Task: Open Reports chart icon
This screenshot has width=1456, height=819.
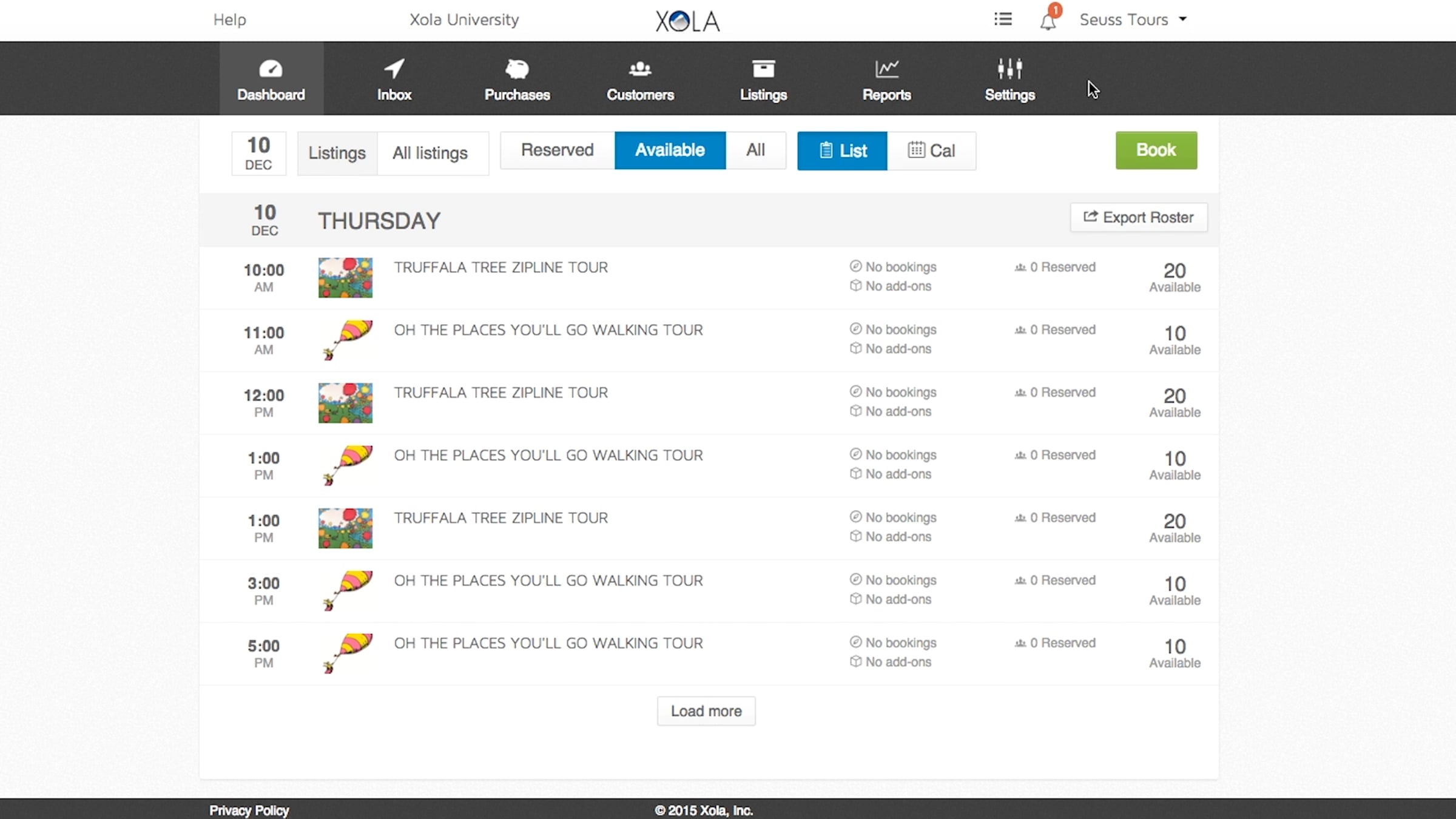Action: (886, 69)
